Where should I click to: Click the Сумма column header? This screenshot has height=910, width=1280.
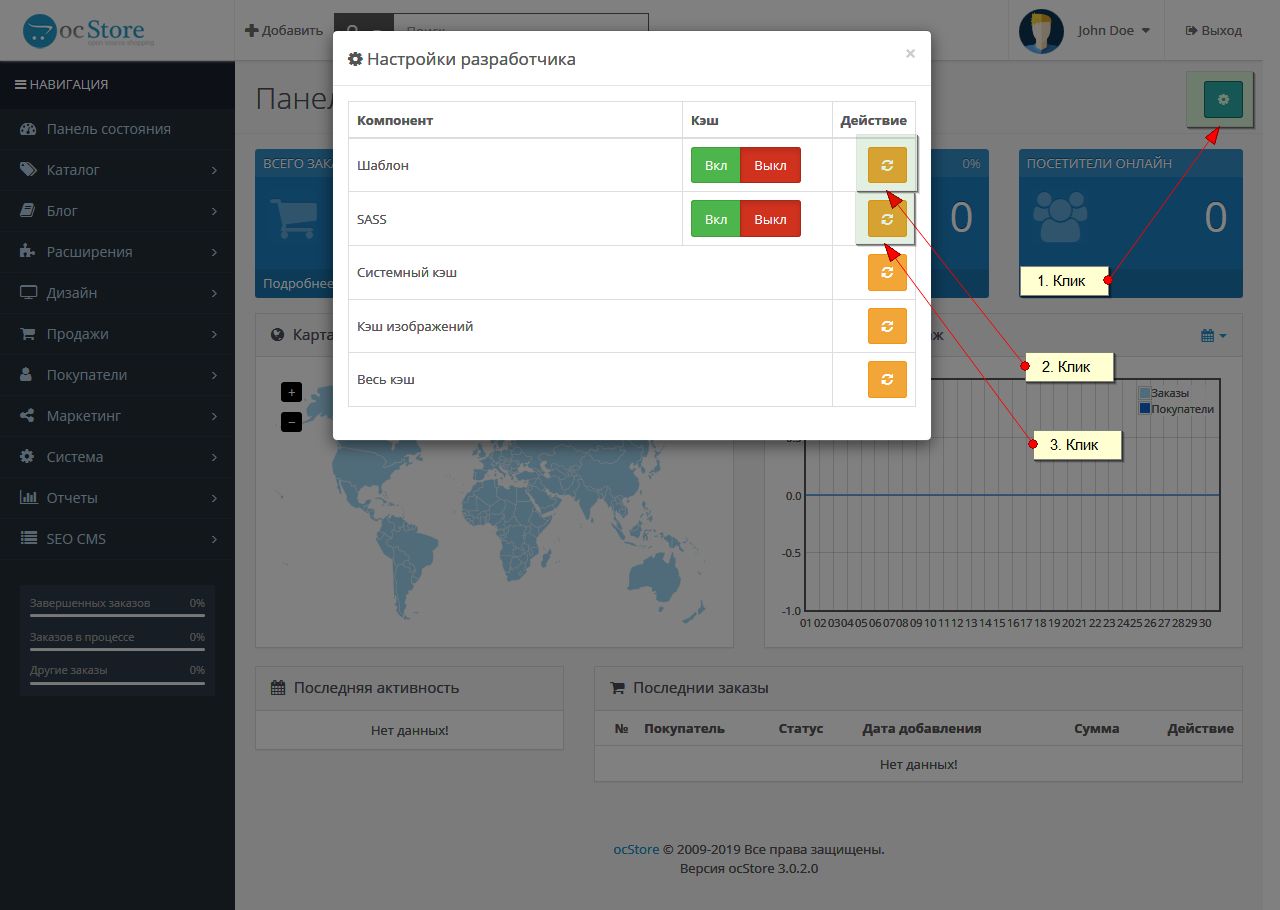pos(1097,729)
